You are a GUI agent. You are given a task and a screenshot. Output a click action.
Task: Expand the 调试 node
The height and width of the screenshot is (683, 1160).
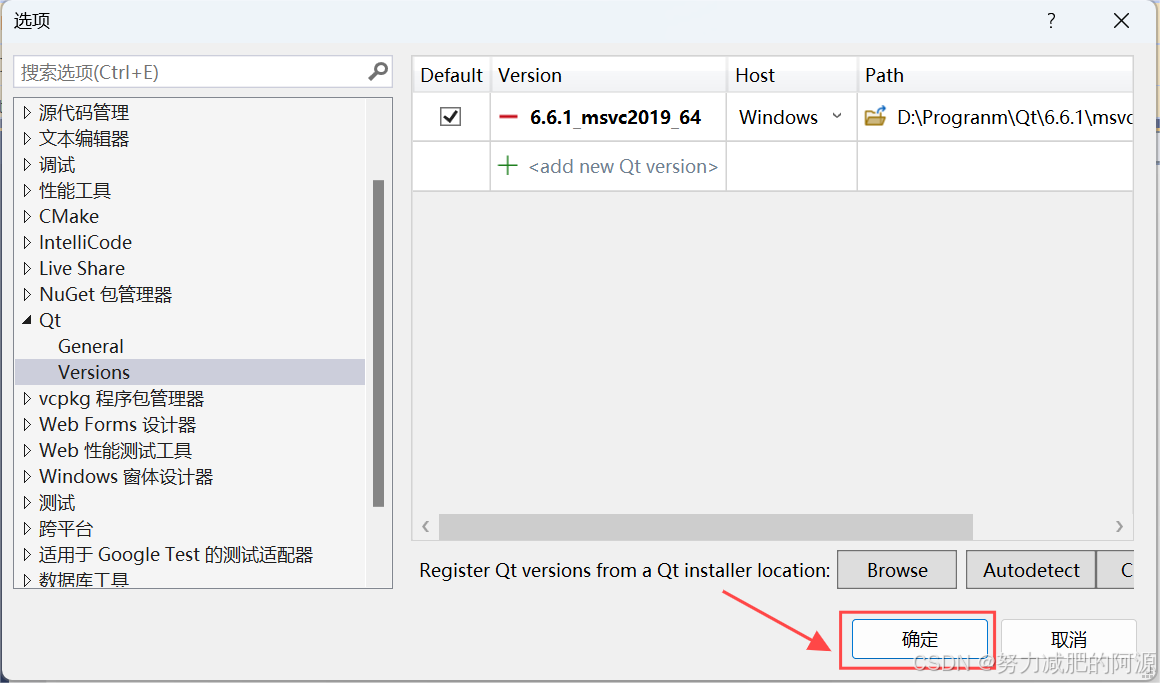pos(27,164)
